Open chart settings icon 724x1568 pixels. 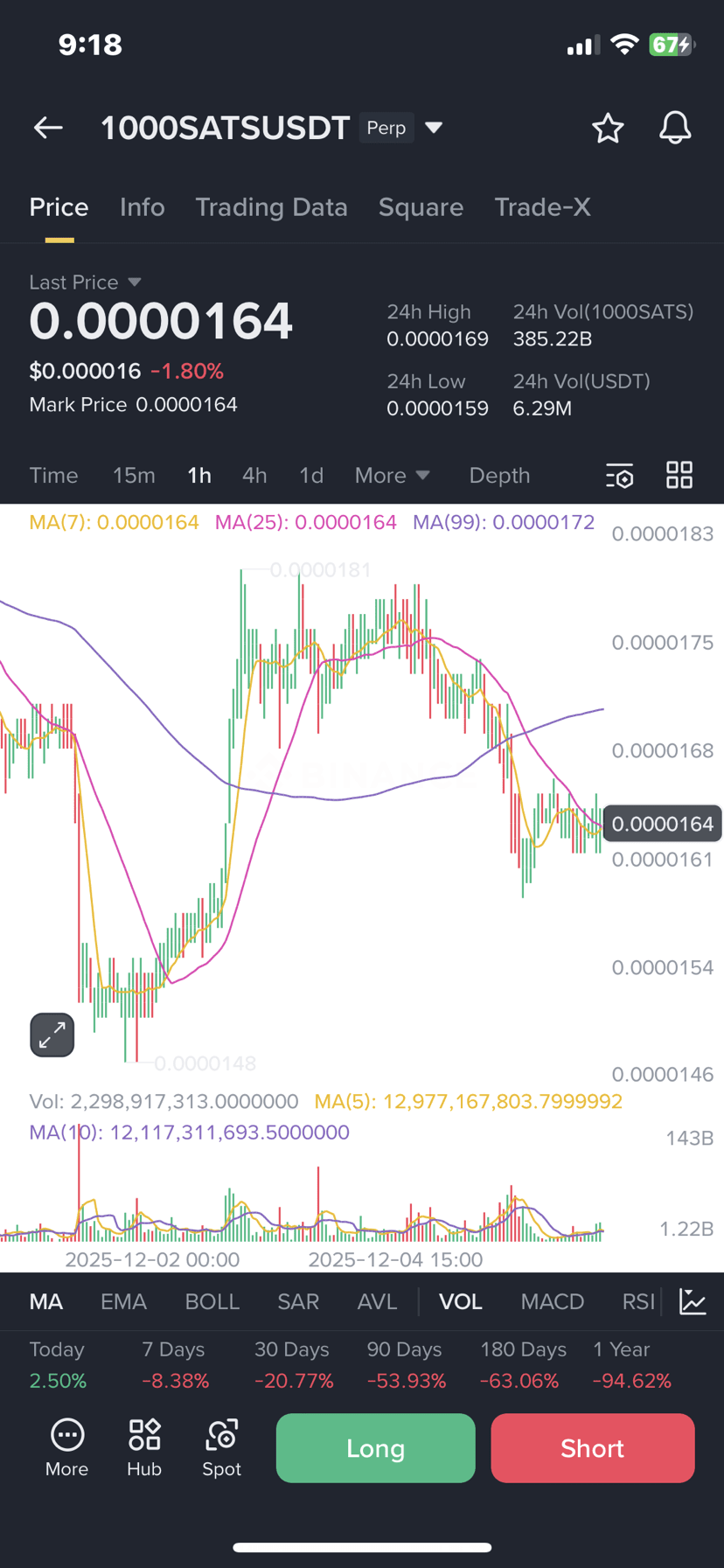[x=620, y=476]
